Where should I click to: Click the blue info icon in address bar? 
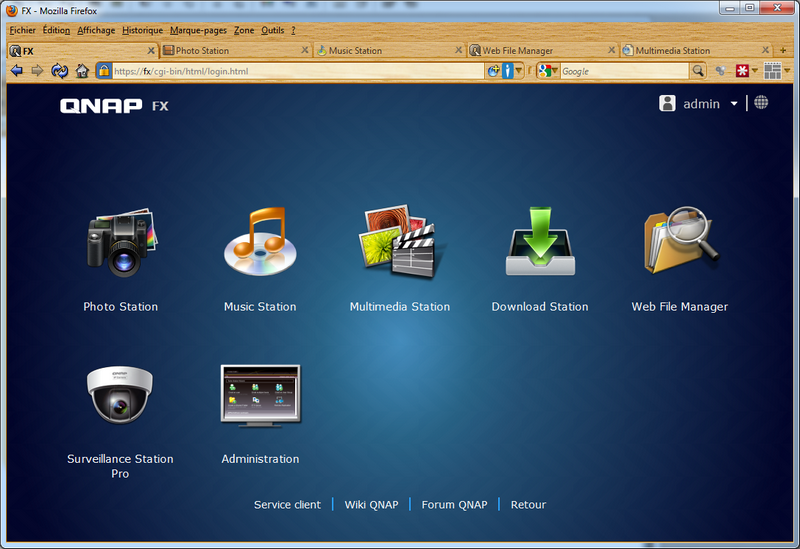pyautogui.click(x=507, y=71)
